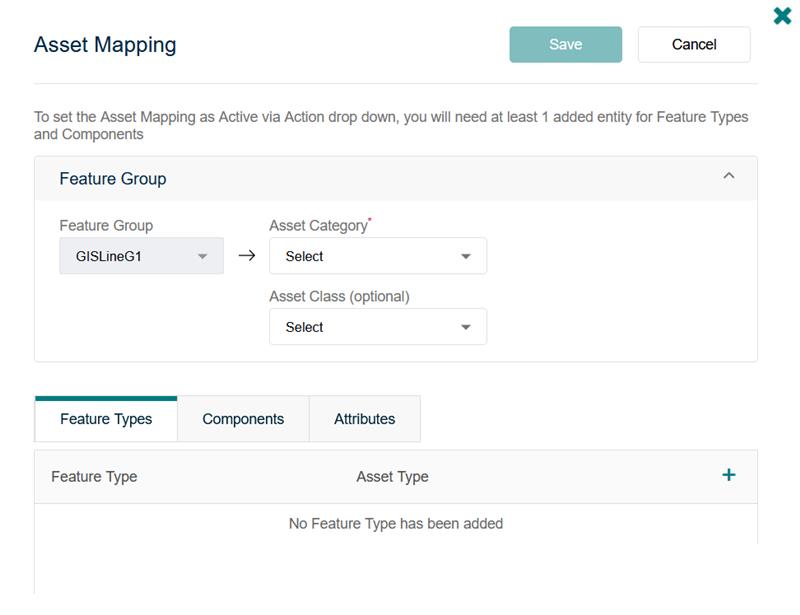
Task: Click the plus icon to add a Feature Type
Action: [x=729, y=477]
